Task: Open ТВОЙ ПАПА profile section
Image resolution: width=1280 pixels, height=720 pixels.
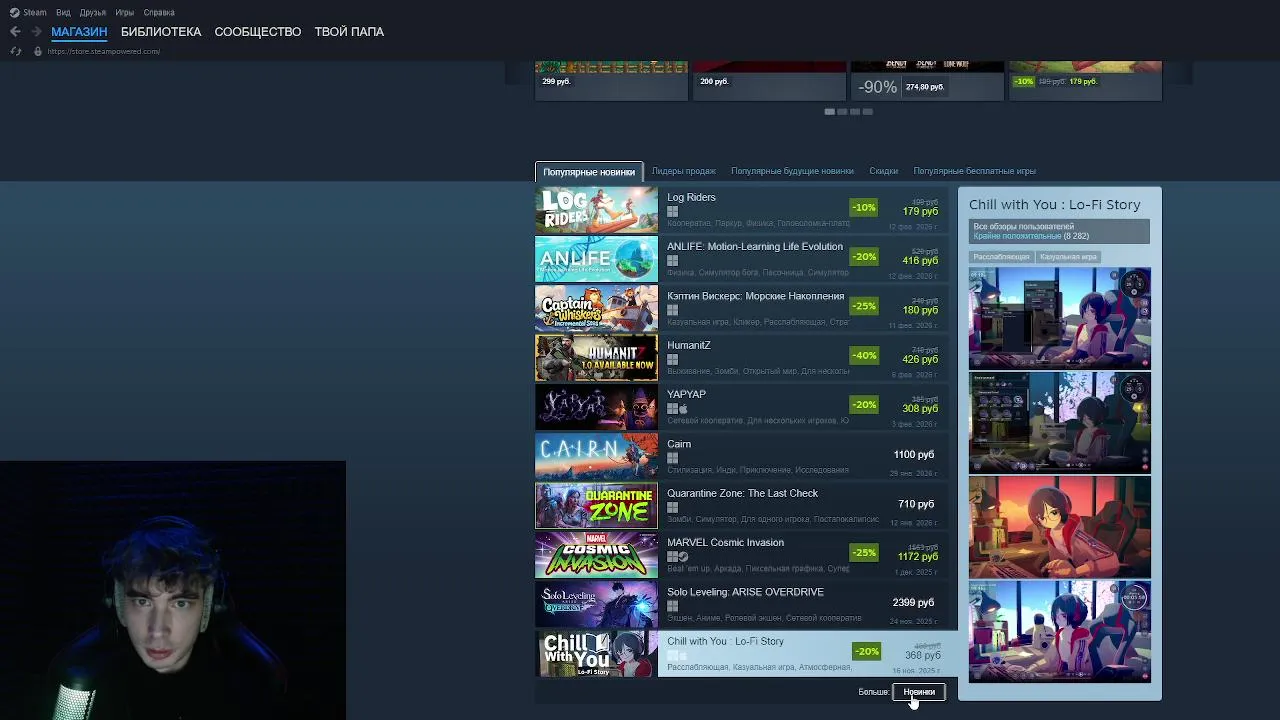Action: coord(349,31)
